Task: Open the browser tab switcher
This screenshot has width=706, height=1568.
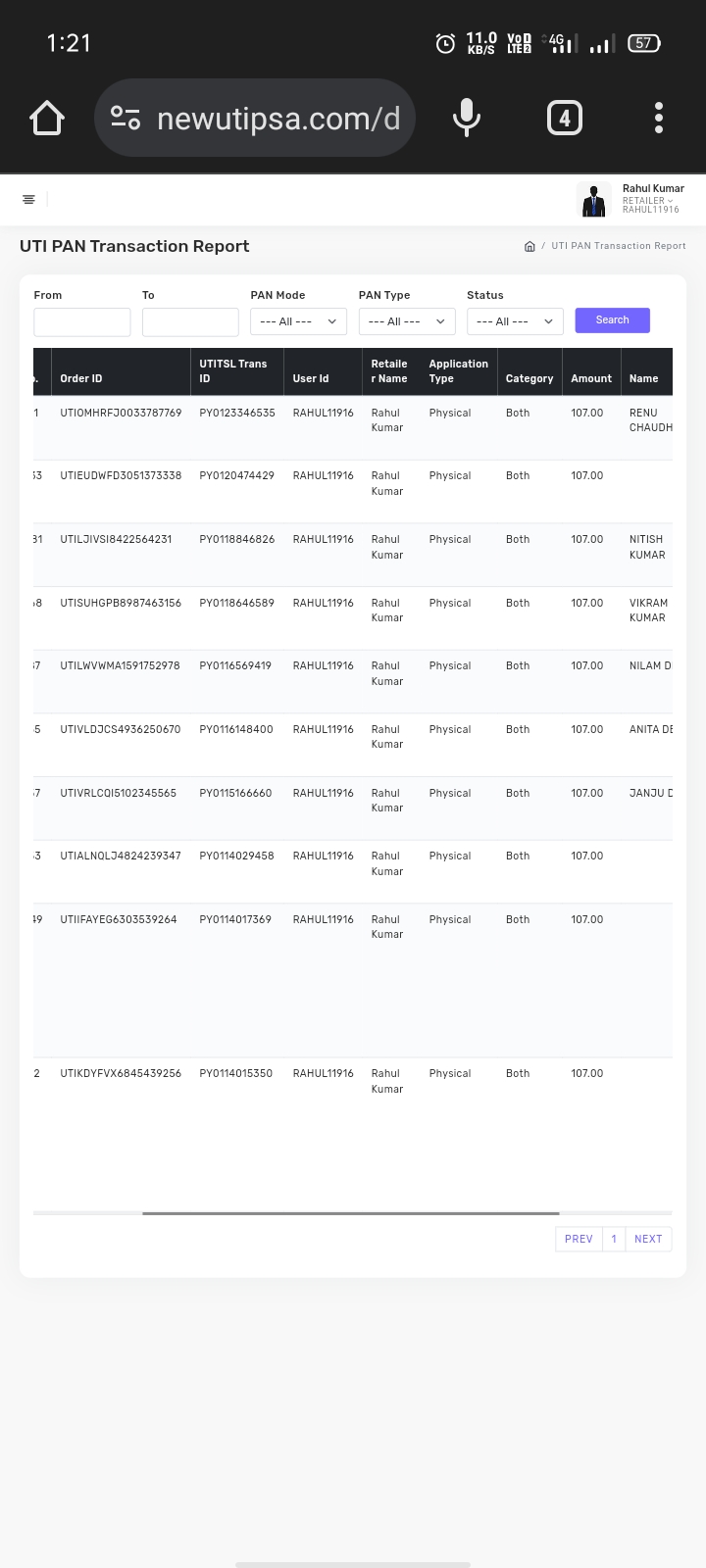Action: [564, 119]
